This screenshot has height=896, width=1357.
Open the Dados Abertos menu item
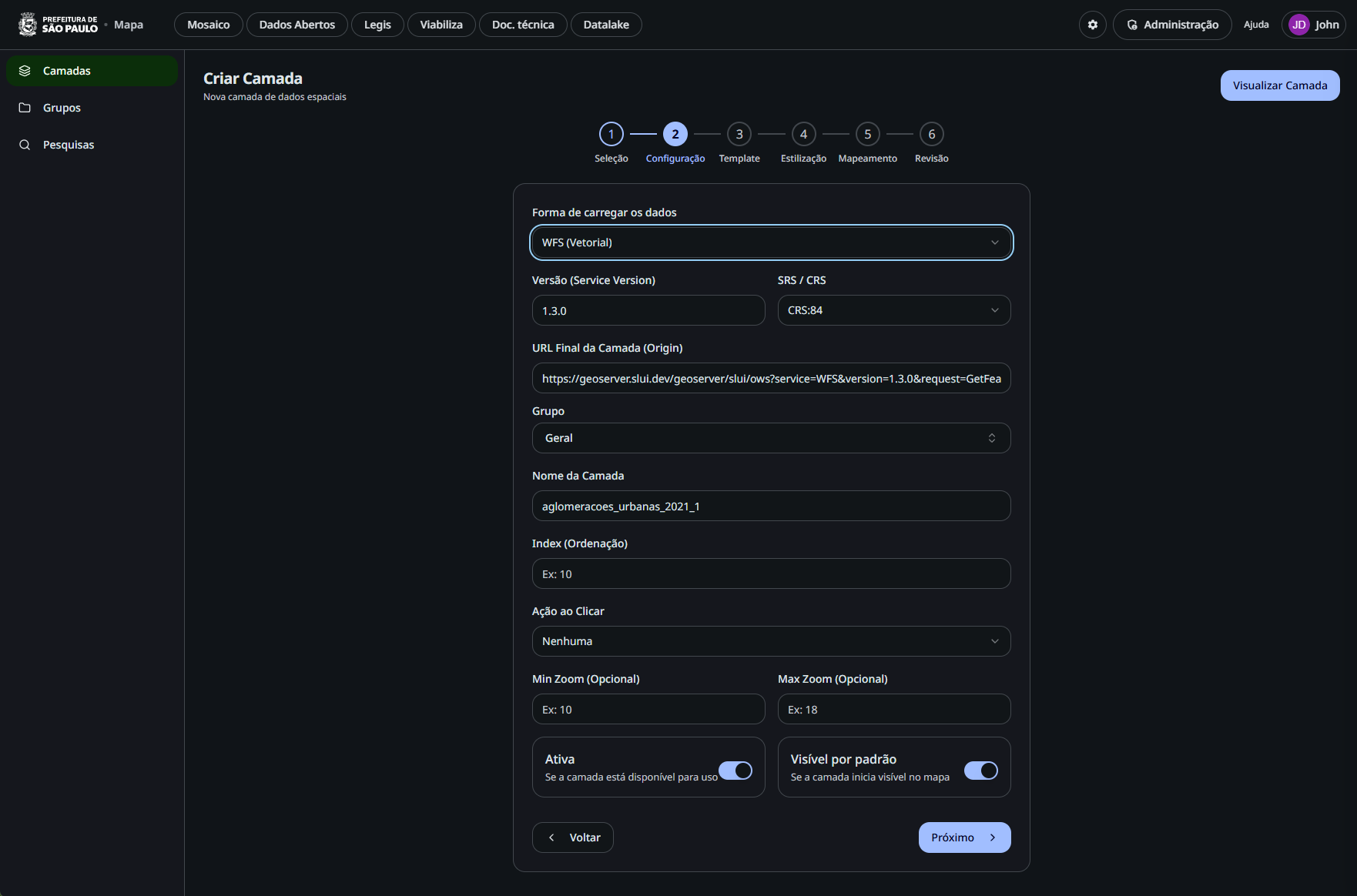point(297,25)
